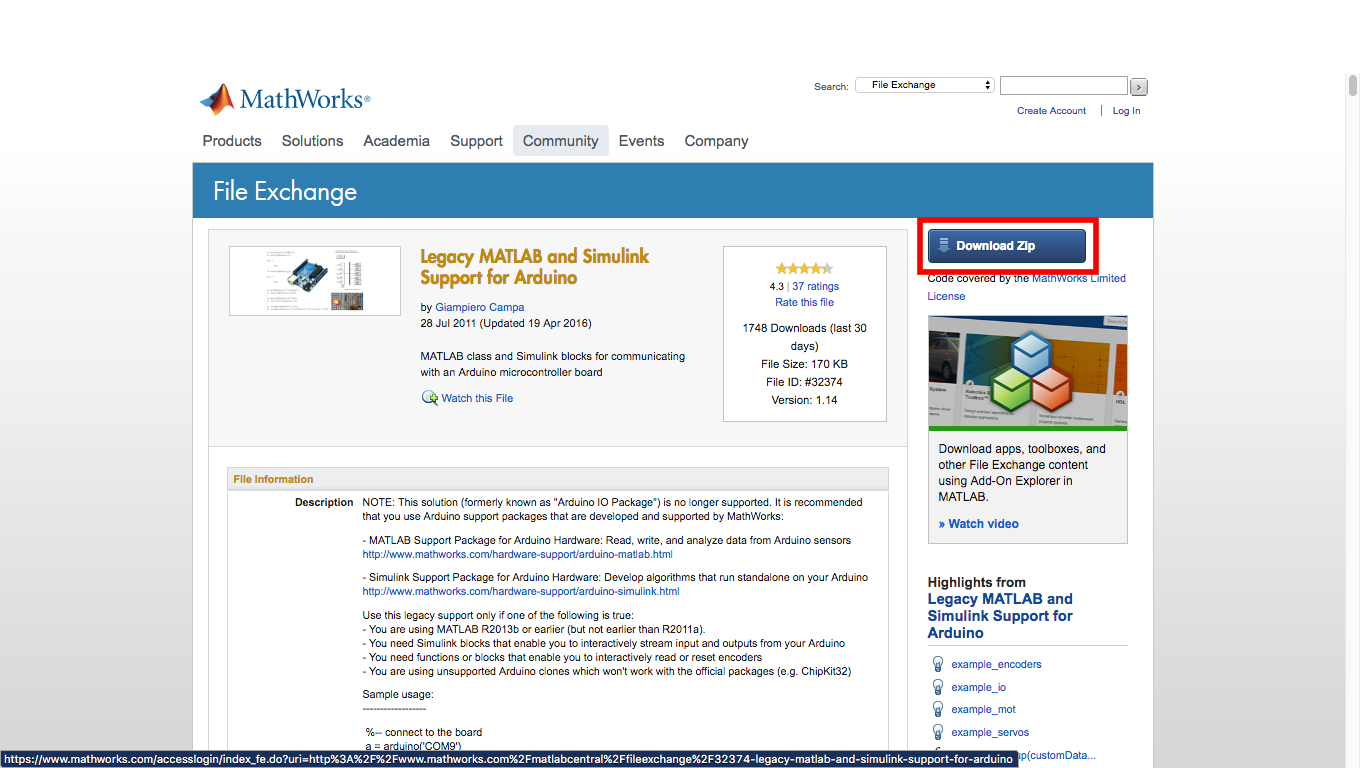Image resolution: width=1360 pixels, height=768 pixels.
Task: Open author Giampiero Campa's profile link
Action: point(479,307)
